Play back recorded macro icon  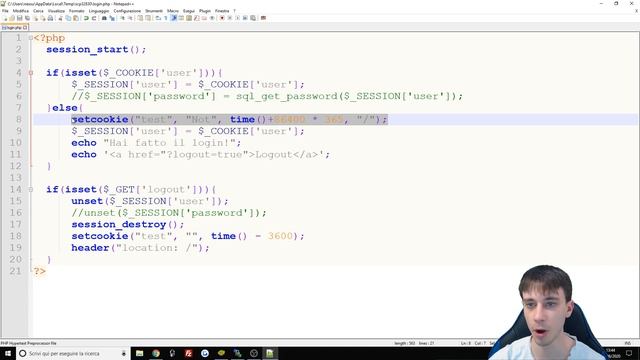point(237,18)
